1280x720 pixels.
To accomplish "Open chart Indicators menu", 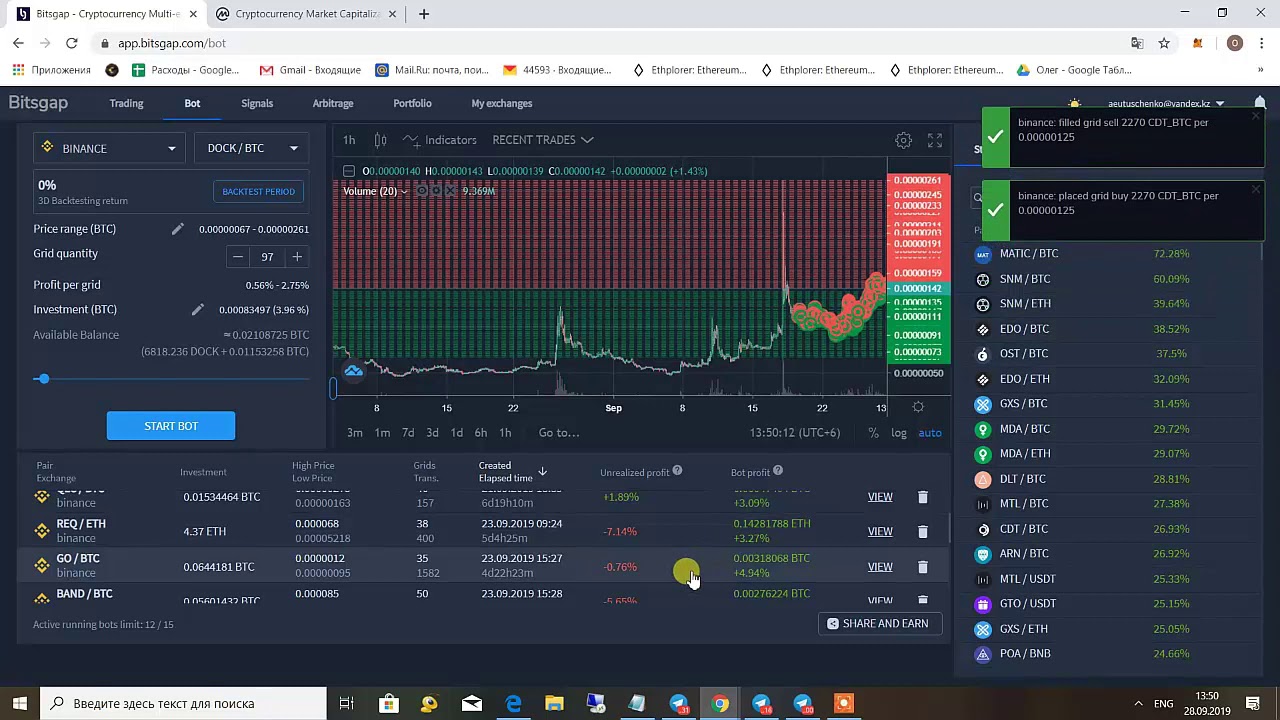I will click(x=440, y=140).
